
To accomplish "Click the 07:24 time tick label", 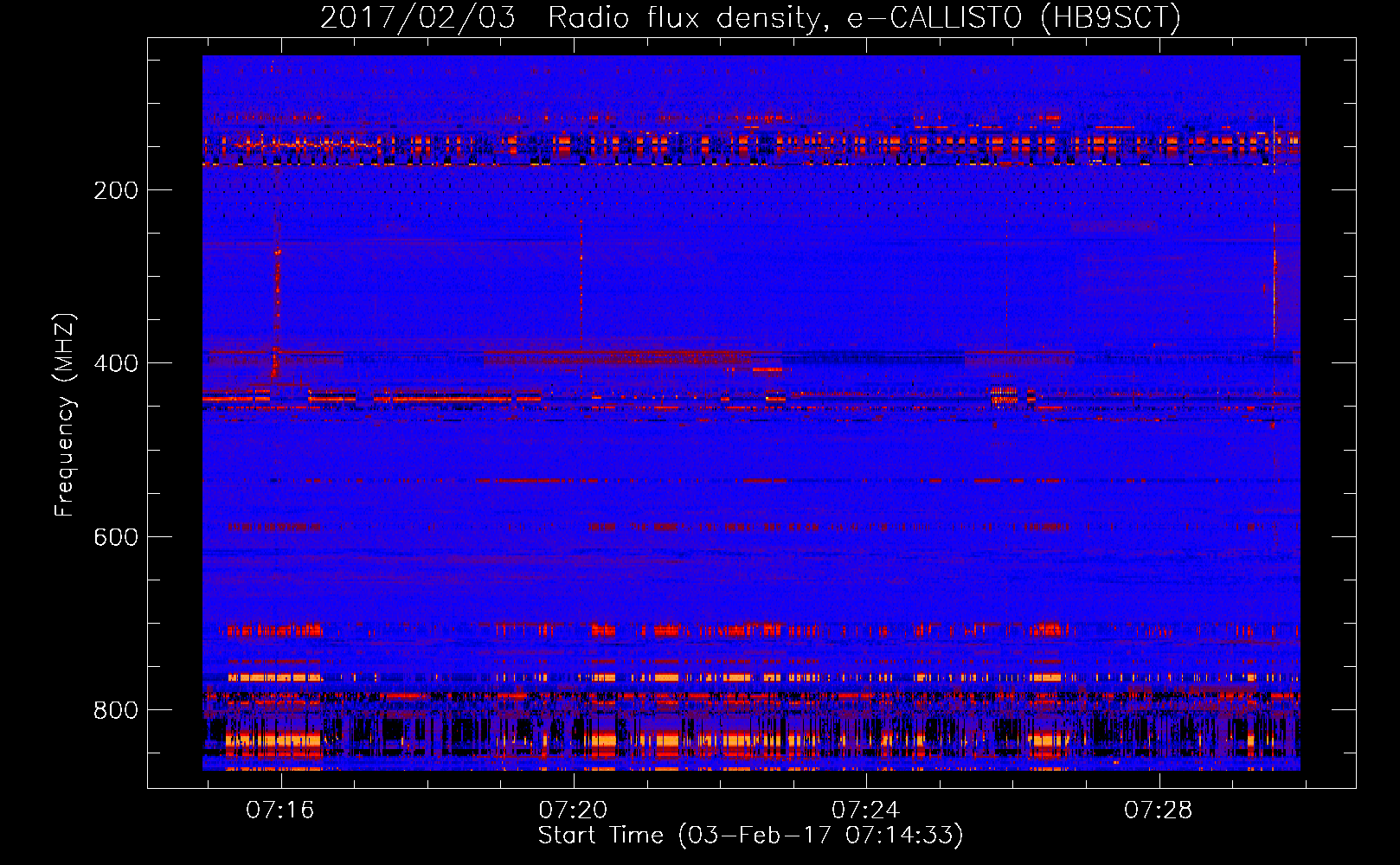I will click(865, 810).
